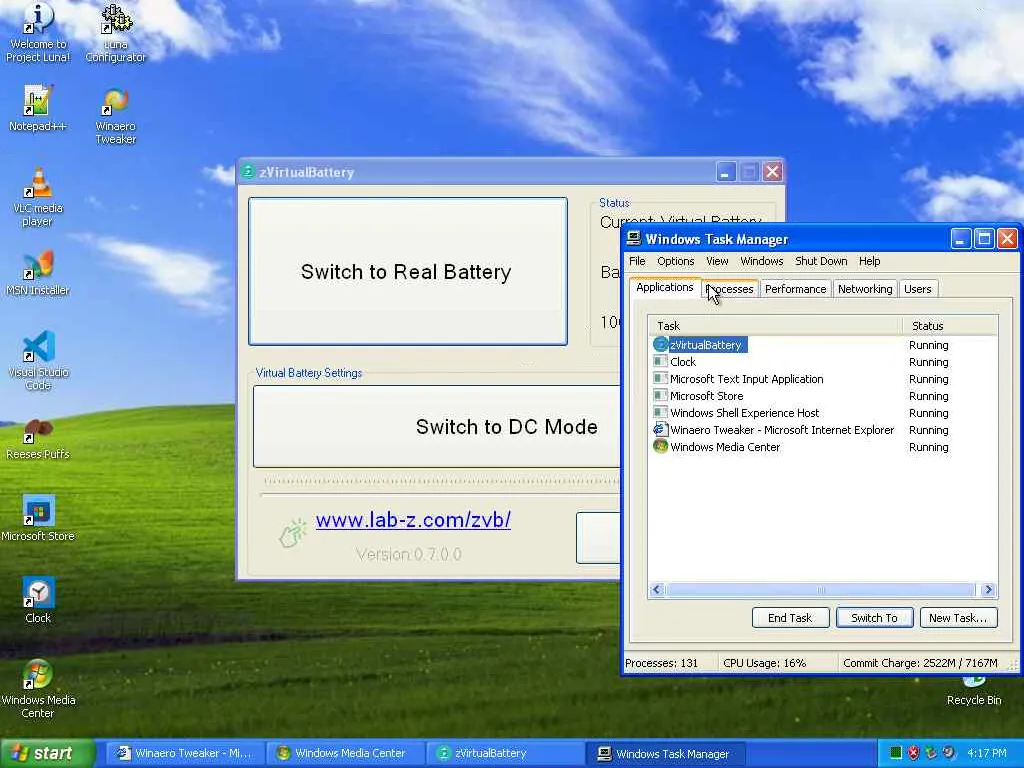Viewport: 1024px width, 768px height.
Task: Click the Start button
Action: tap(47, 753)
